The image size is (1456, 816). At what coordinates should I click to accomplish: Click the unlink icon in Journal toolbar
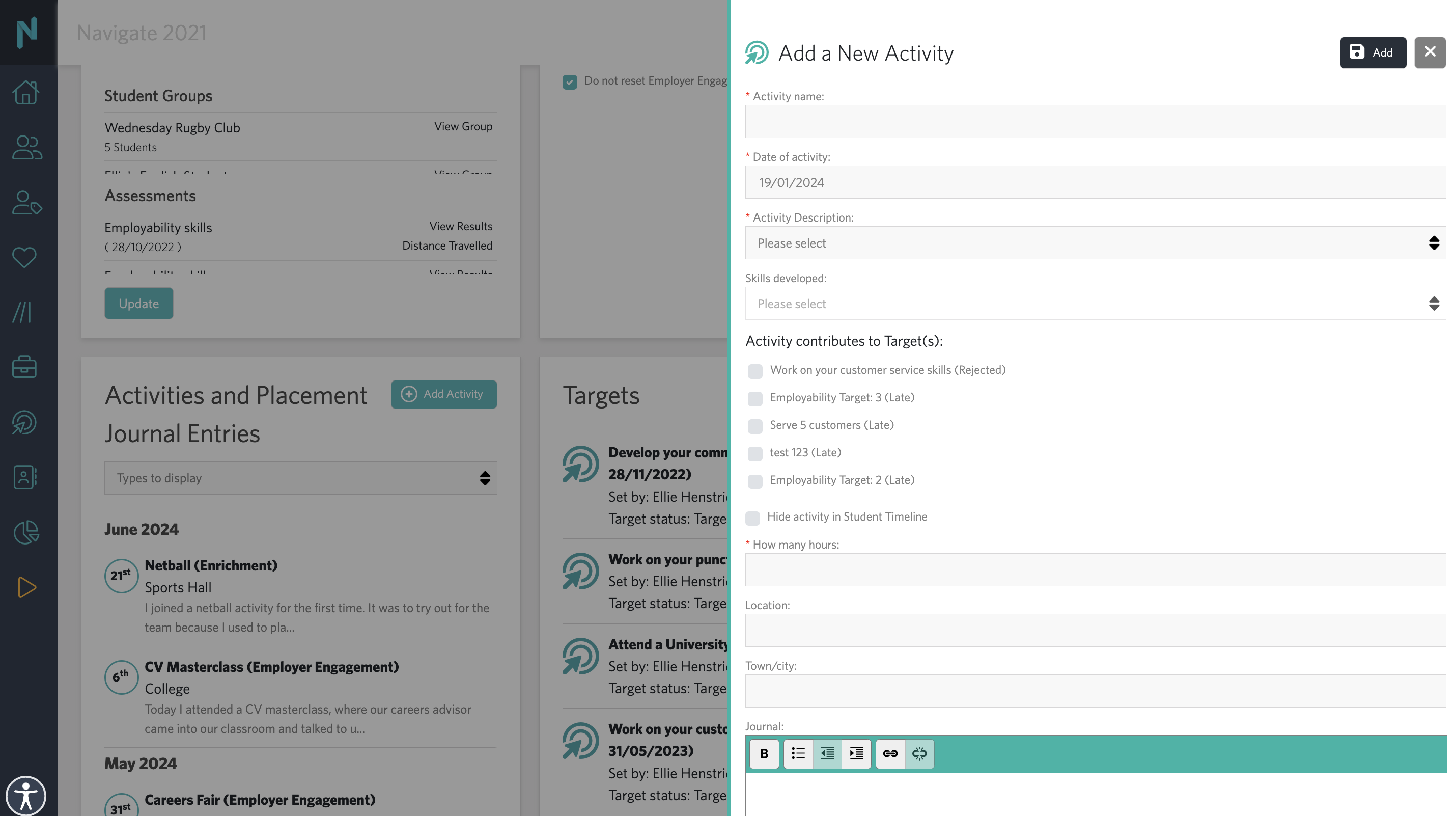pyautogui.click(x=919, y=753)
